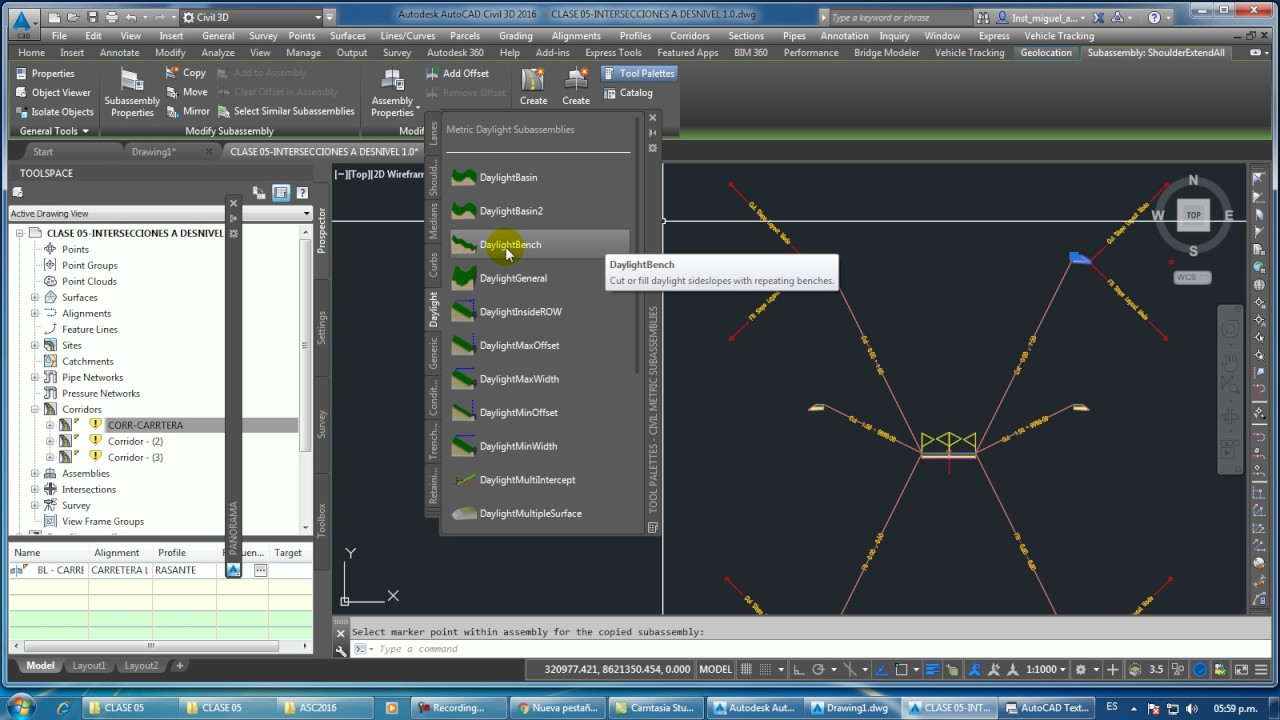Toggle ortho mode in the status bar
This screenshot has height=720, width=1280.
(x=801, y=669)
